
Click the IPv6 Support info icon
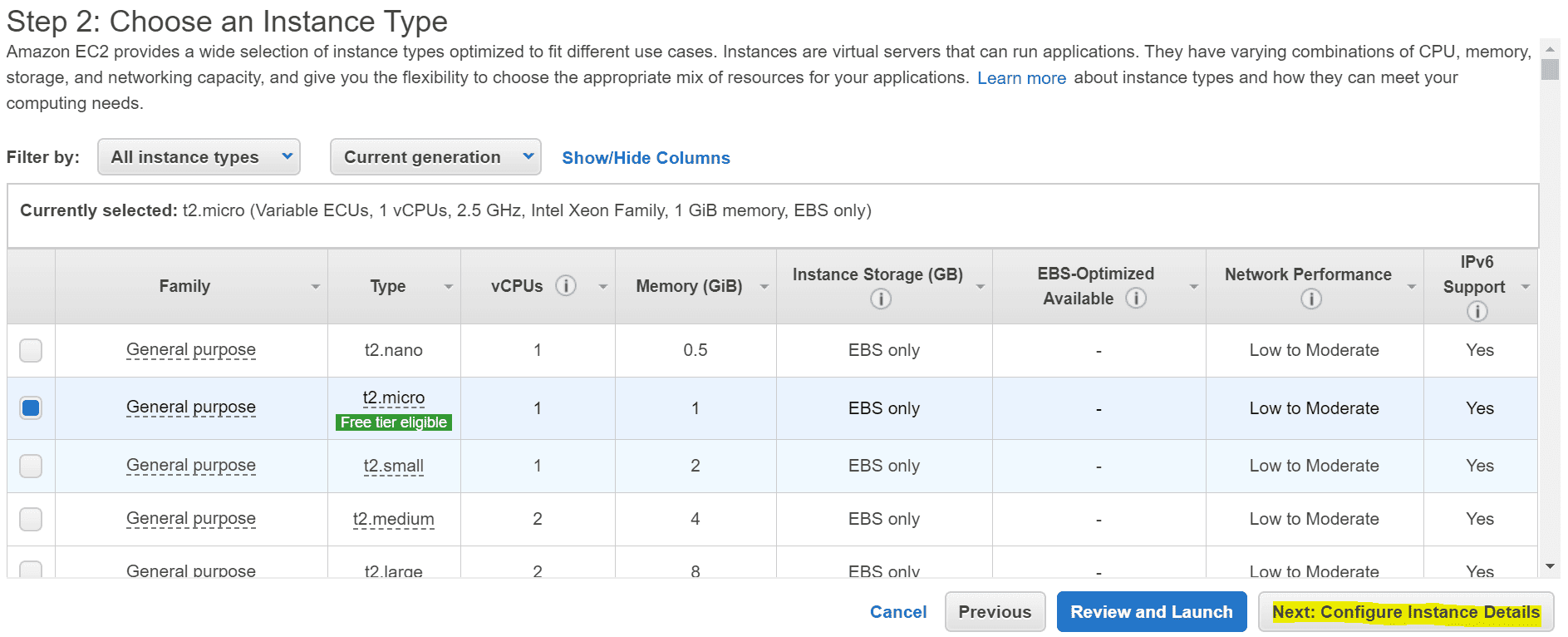[1477, 311]
